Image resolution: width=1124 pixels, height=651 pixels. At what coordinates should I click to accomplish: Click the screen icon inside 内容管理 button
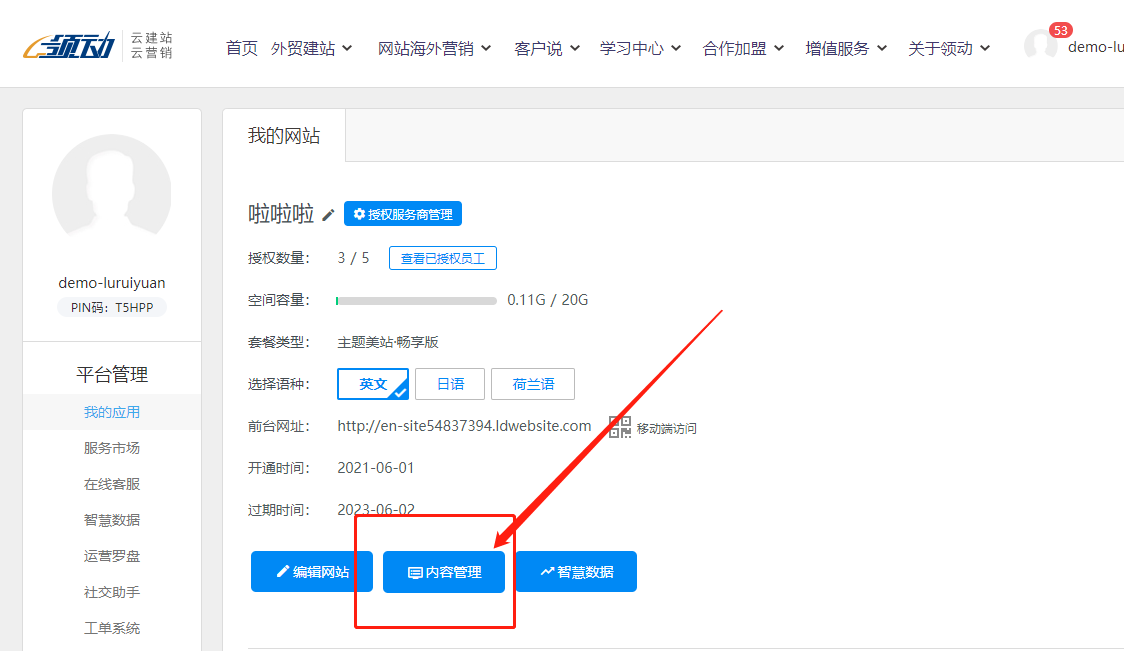coord(416,572)
